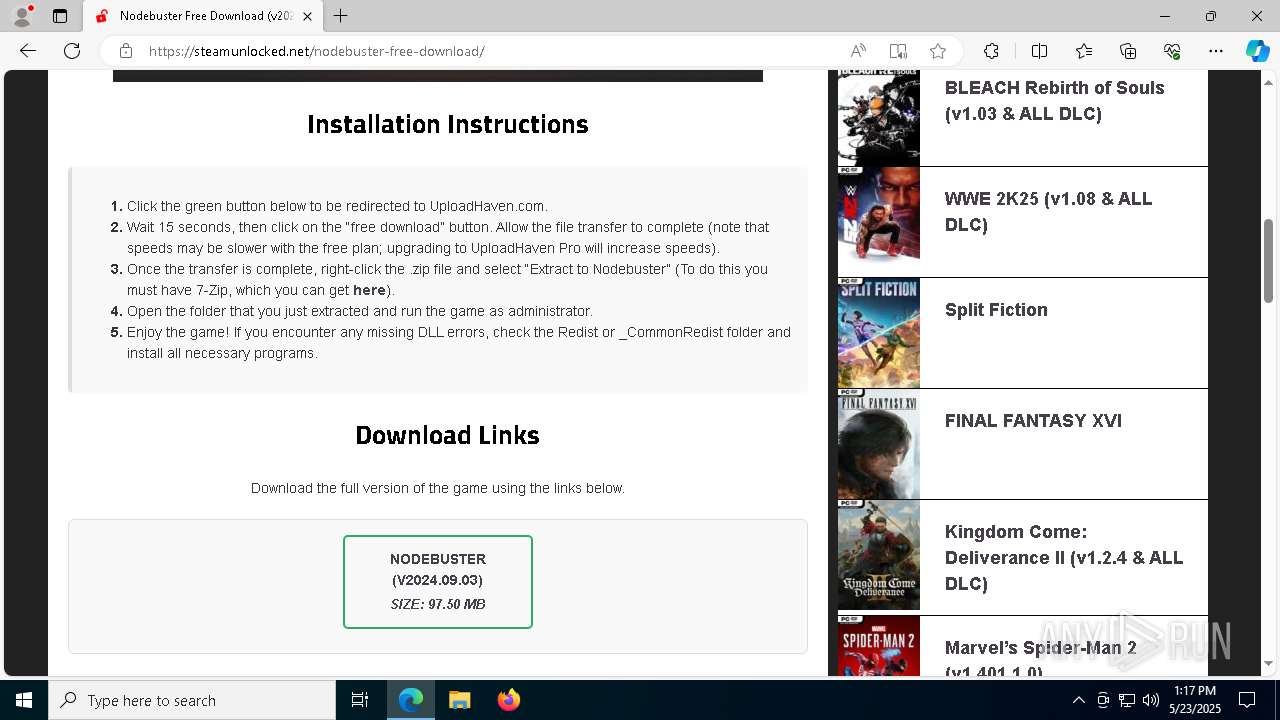Click Spider-Man 2 cover thumbnail

(x=879, y=646)
